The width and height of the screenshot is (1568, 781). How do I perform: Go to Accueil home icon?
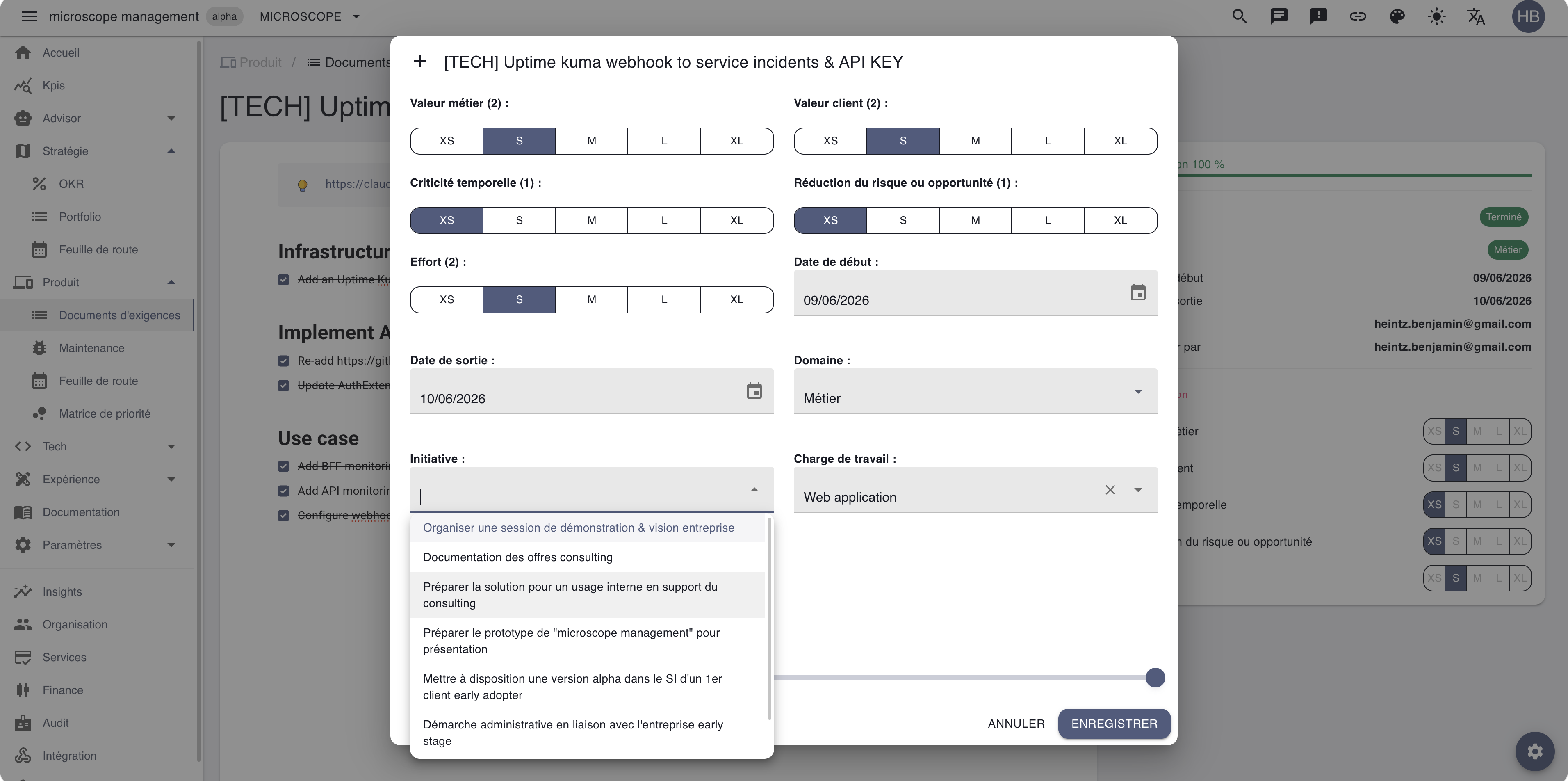pyautogui.click(x=23, y=53)
